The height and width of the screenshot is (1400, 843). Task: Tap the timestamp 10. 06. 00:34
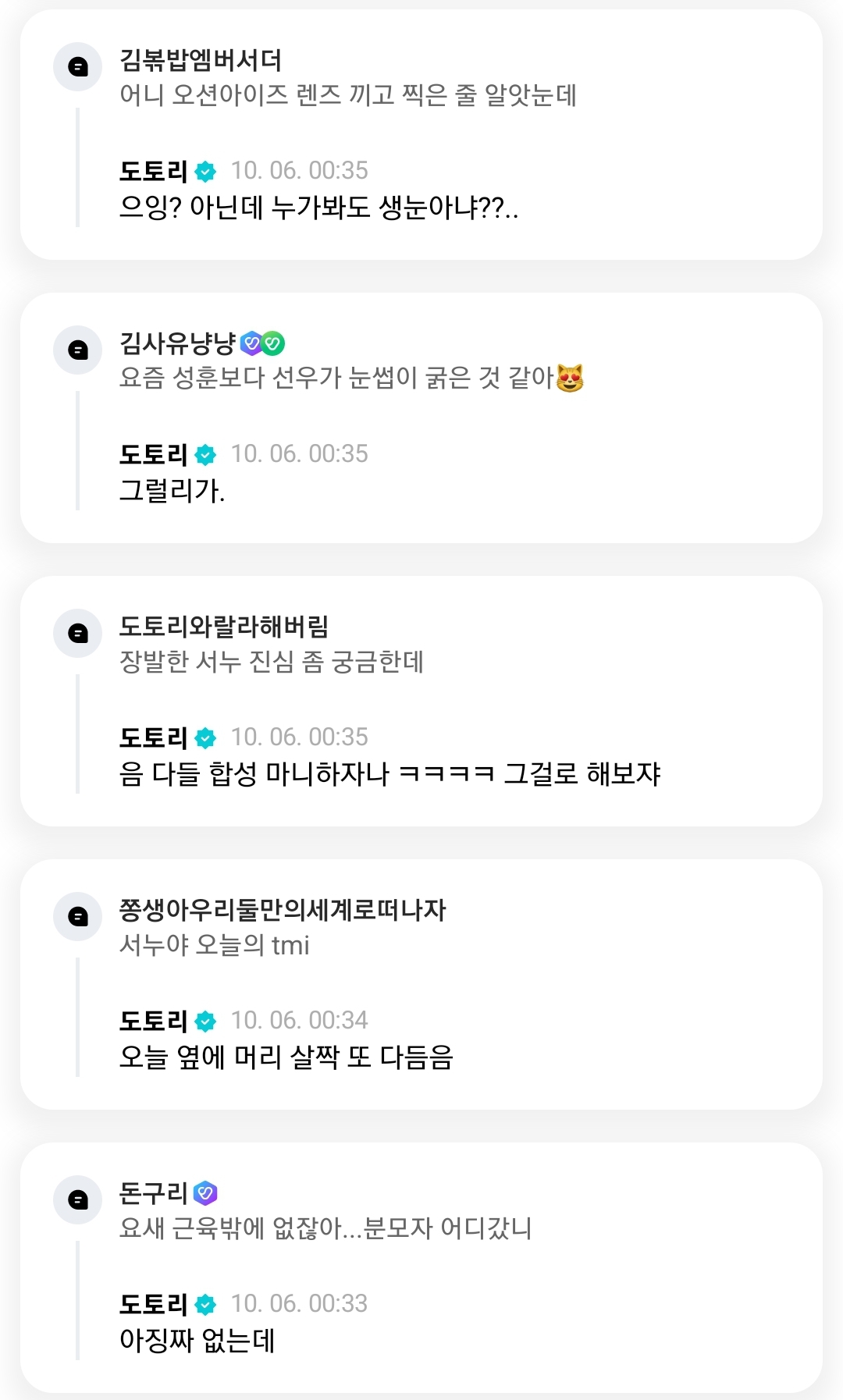[x=299, y=1020]
